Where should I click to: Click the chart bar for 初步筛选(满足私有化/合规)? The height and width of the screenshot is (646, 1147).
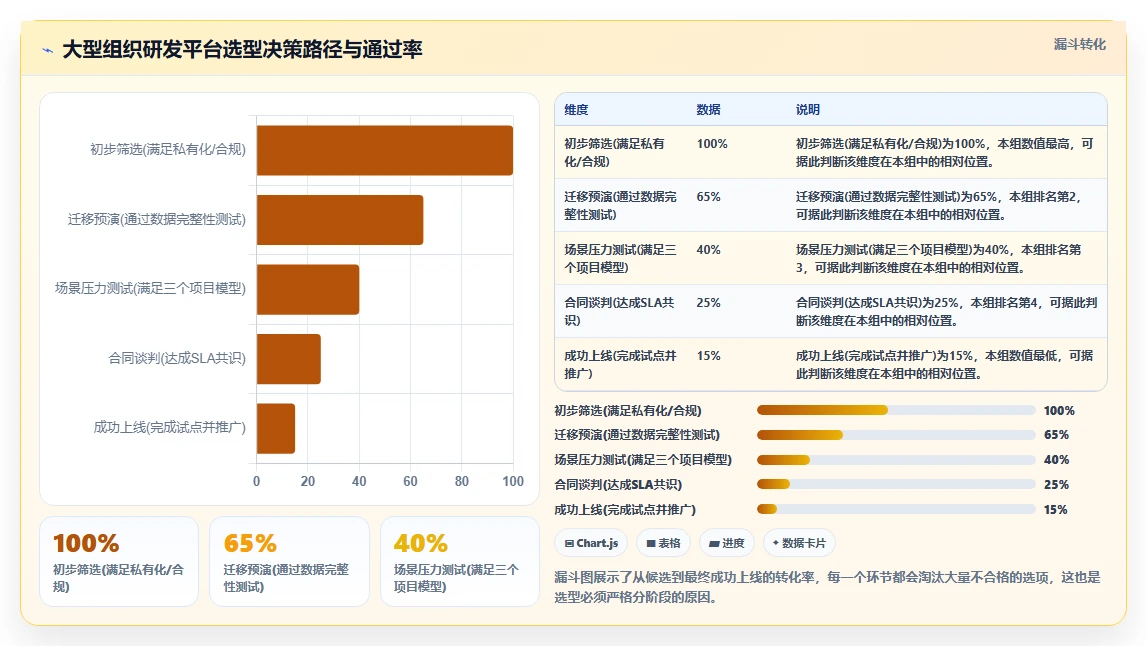tap(385, 150)
